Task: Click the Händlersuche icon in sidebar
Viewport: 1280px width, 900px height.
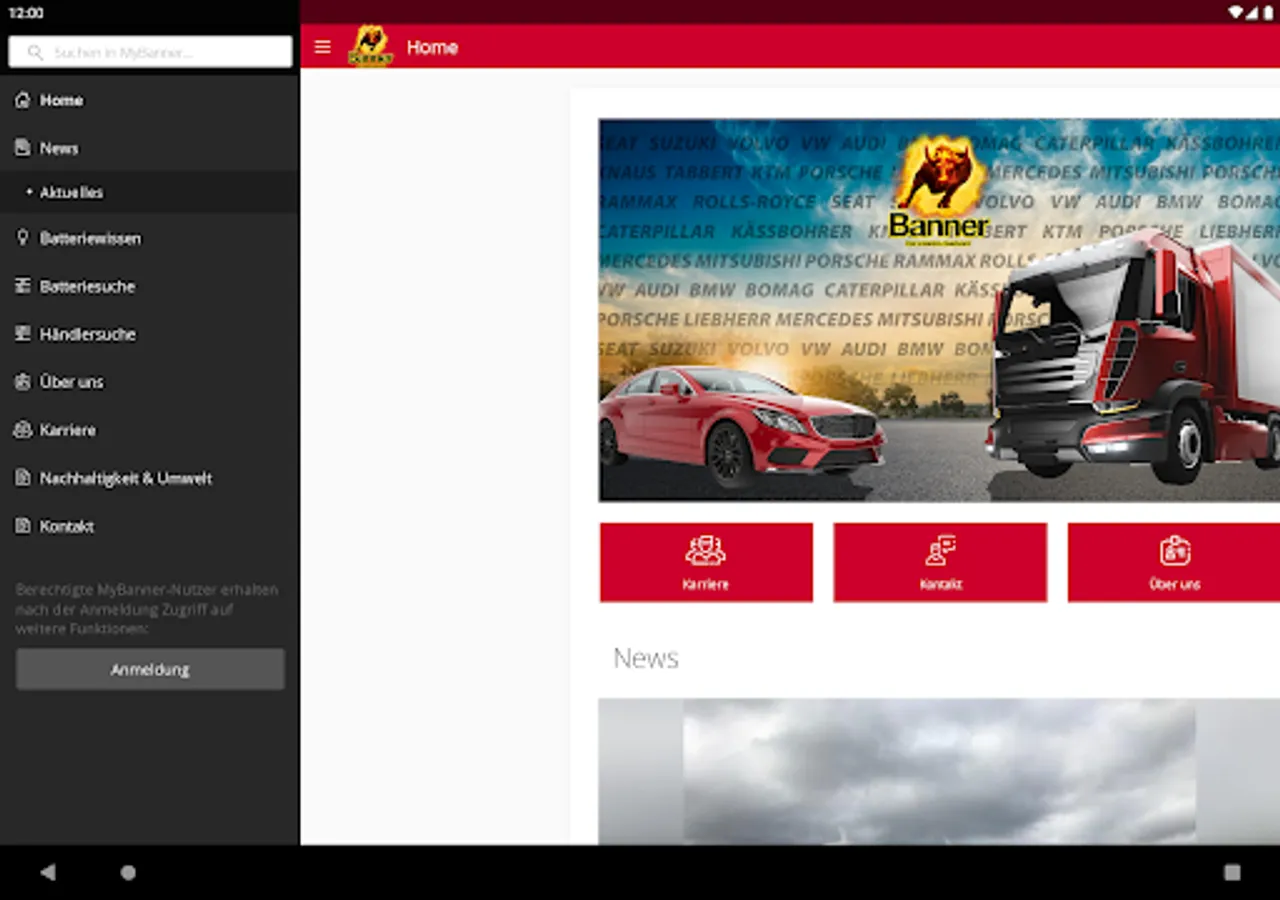Action: coord(22,334)
